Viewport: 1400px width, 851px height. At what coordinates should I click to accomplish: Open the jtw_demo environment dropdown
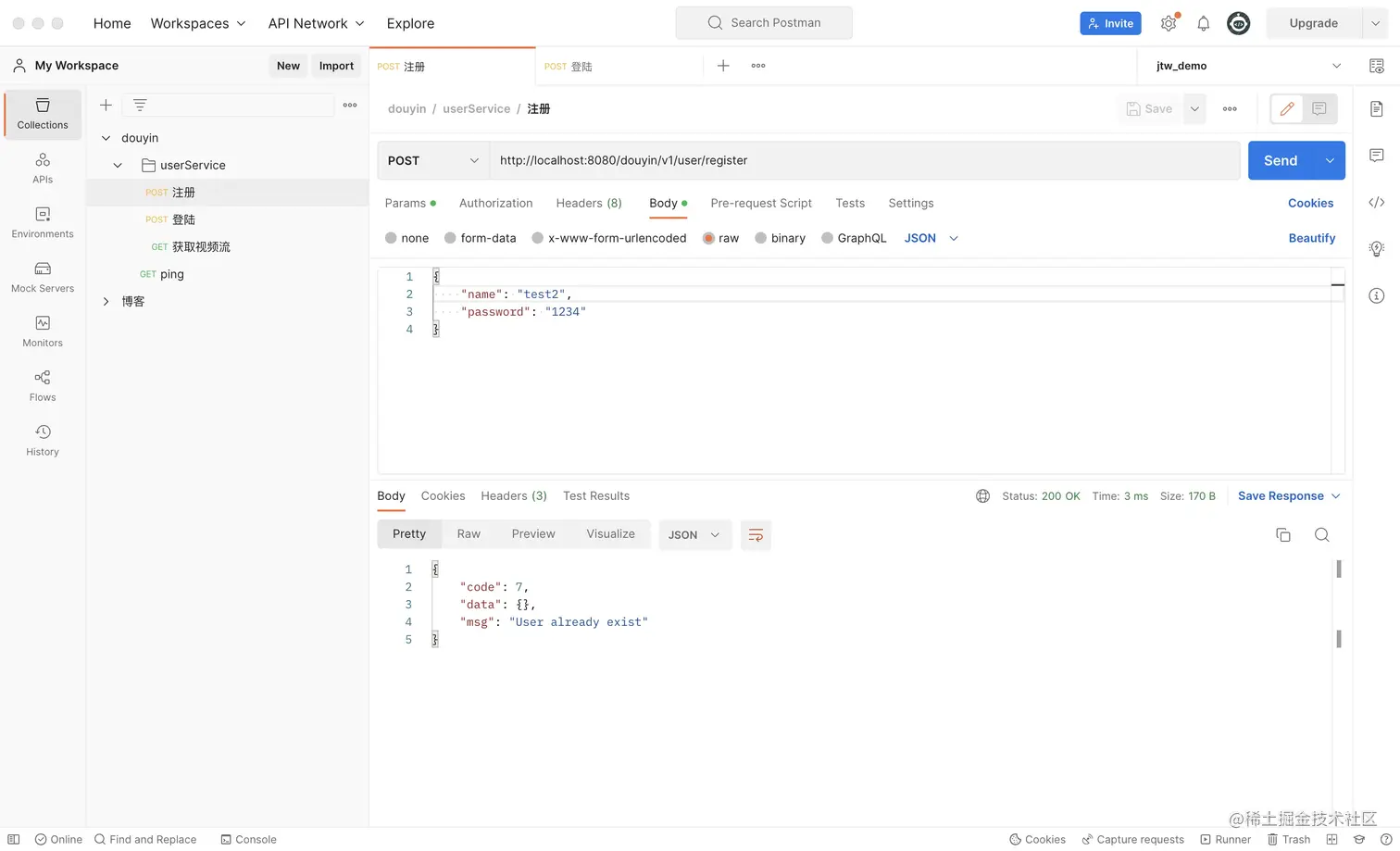[x=1248, y=66]
